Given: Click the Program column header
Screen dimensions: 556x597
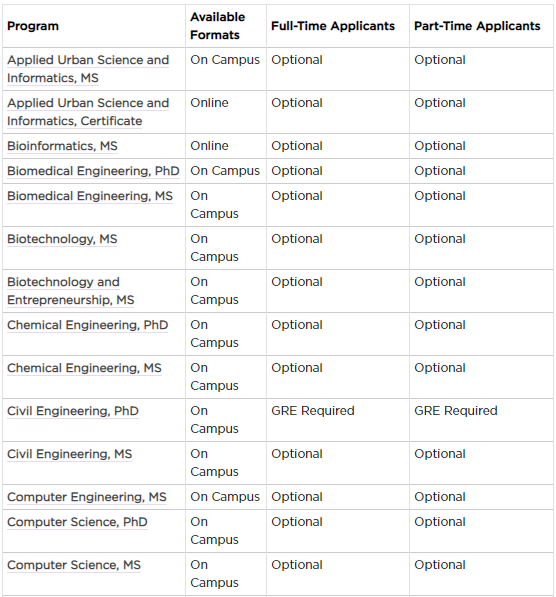Looking at the screenshot, I should pos(33,26).
